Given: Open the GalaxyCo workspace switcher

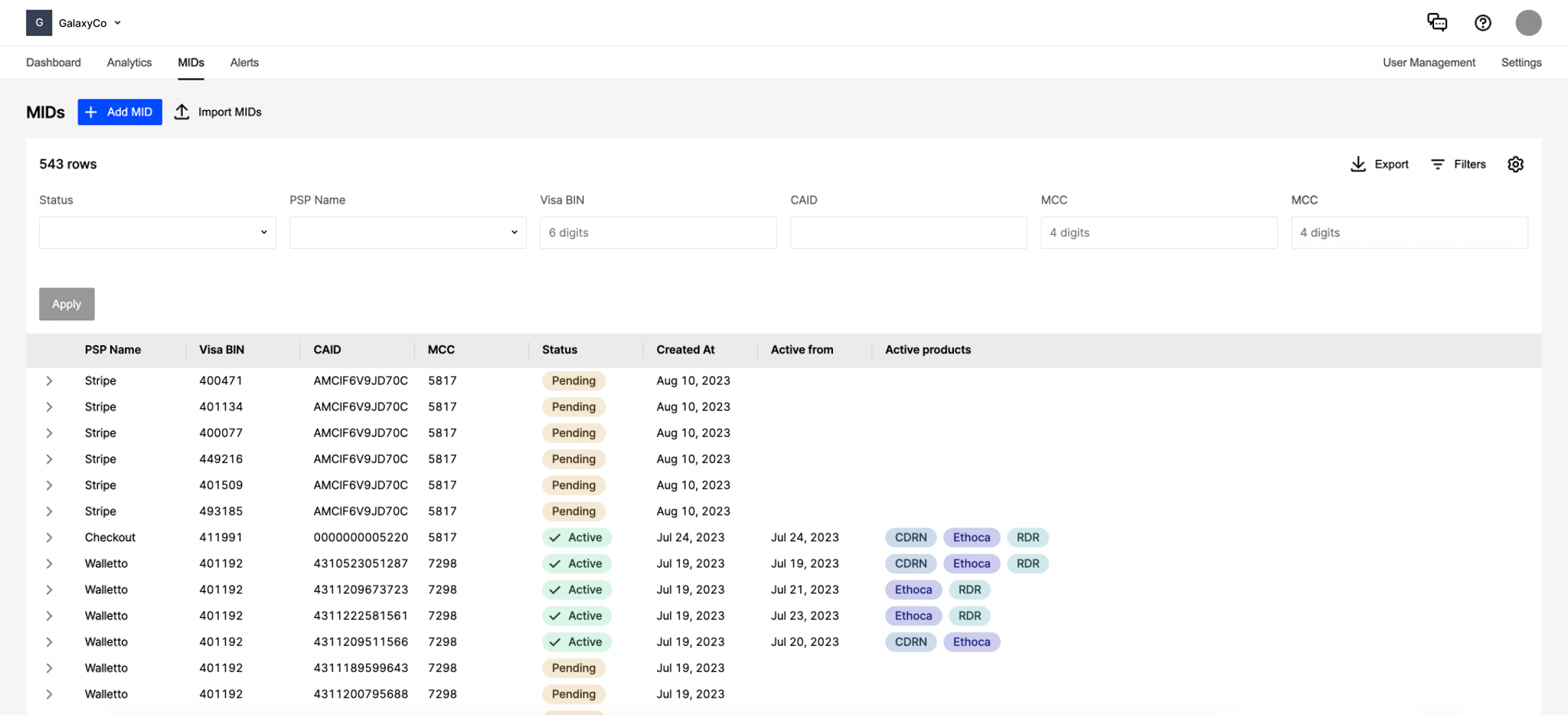Looking at the screenshot, I should [86, 22].
